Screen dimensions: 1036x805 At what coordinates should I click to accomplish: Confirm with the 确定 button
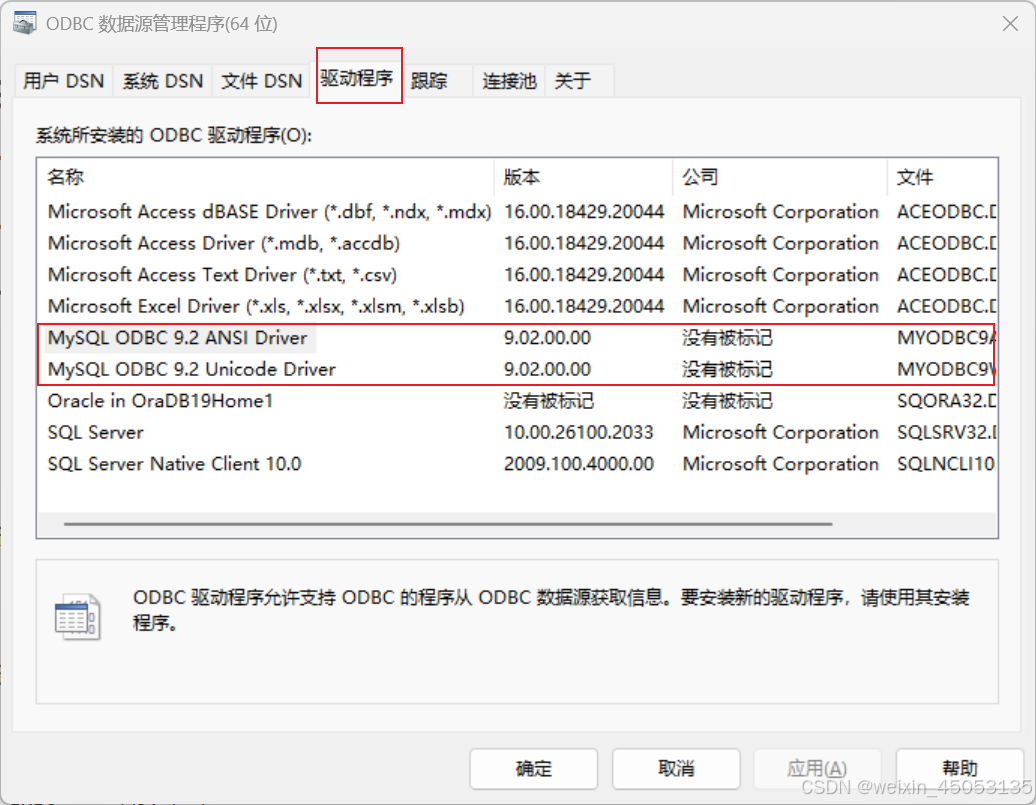coord(534,769)
